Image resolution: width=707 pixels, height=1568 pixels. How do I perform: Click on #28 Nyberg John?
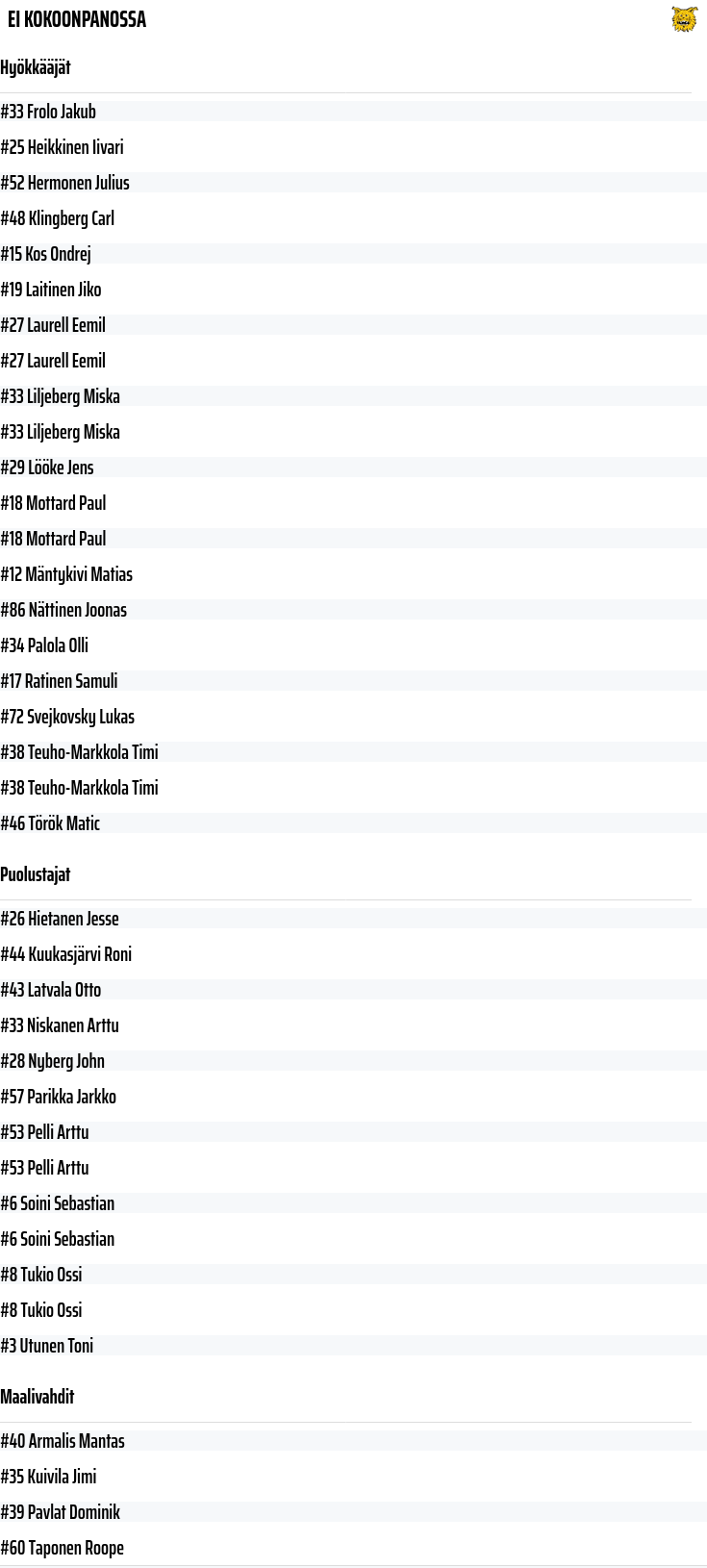pos(52,1061)
